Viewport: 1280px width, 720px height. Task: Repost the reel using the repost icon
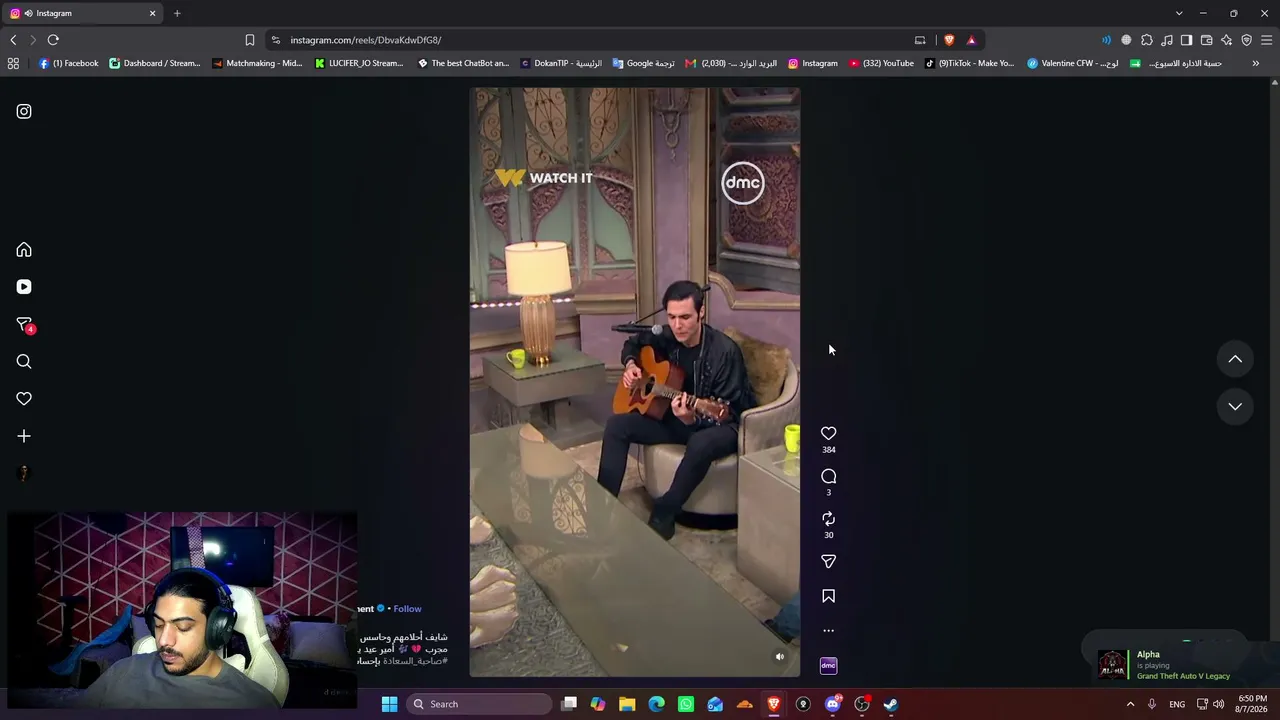[828, 519]
